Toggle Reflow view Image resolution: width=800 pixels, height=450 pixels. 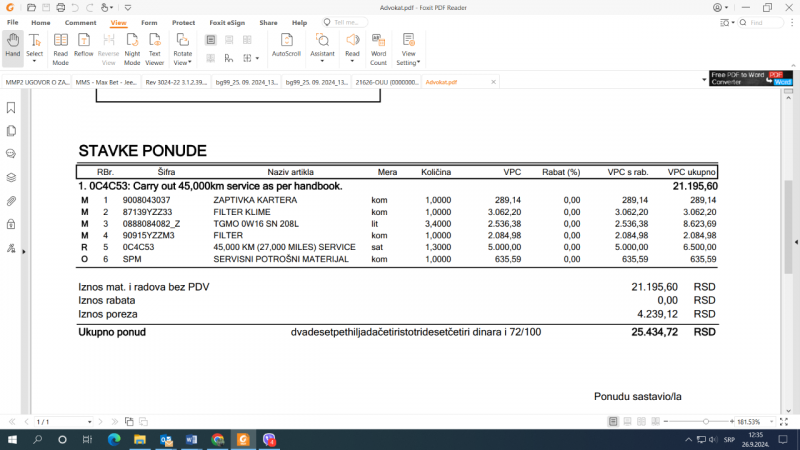coord(84,49)
